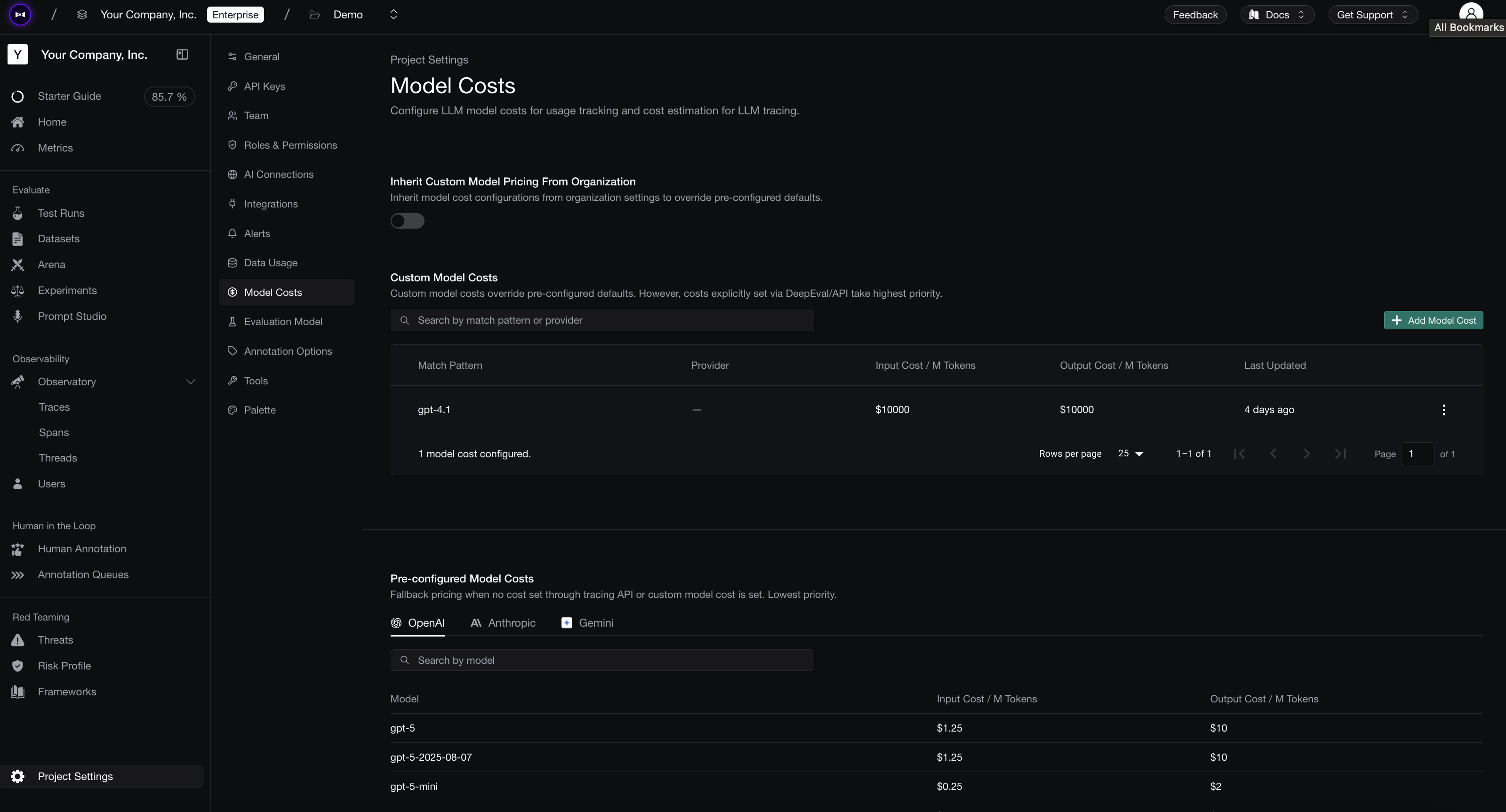Click the Observatory telescope icon
1506x812 pixels.
(17, 382)
